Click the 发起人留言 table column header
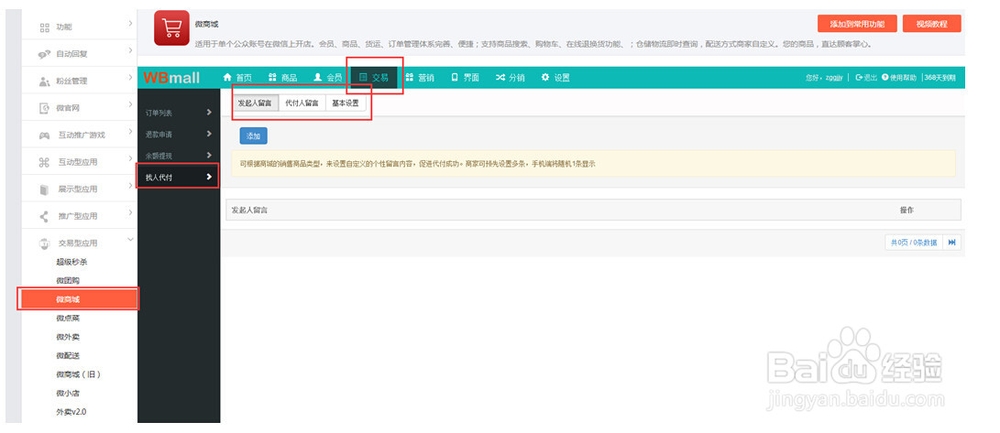The width and height of the screenshot is (1000, 433). 249,210
